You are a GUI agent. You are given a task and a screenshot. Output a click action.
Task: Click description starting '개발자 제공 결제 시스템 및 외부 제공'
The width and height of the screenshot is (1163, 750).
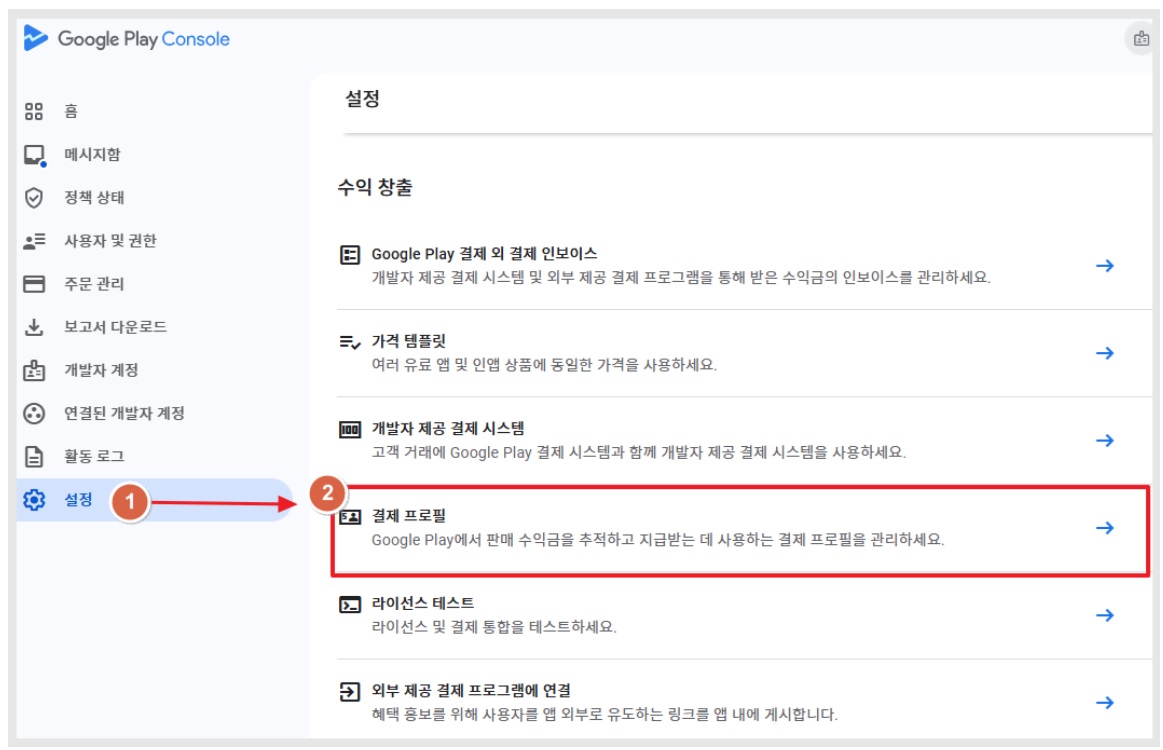681,277
